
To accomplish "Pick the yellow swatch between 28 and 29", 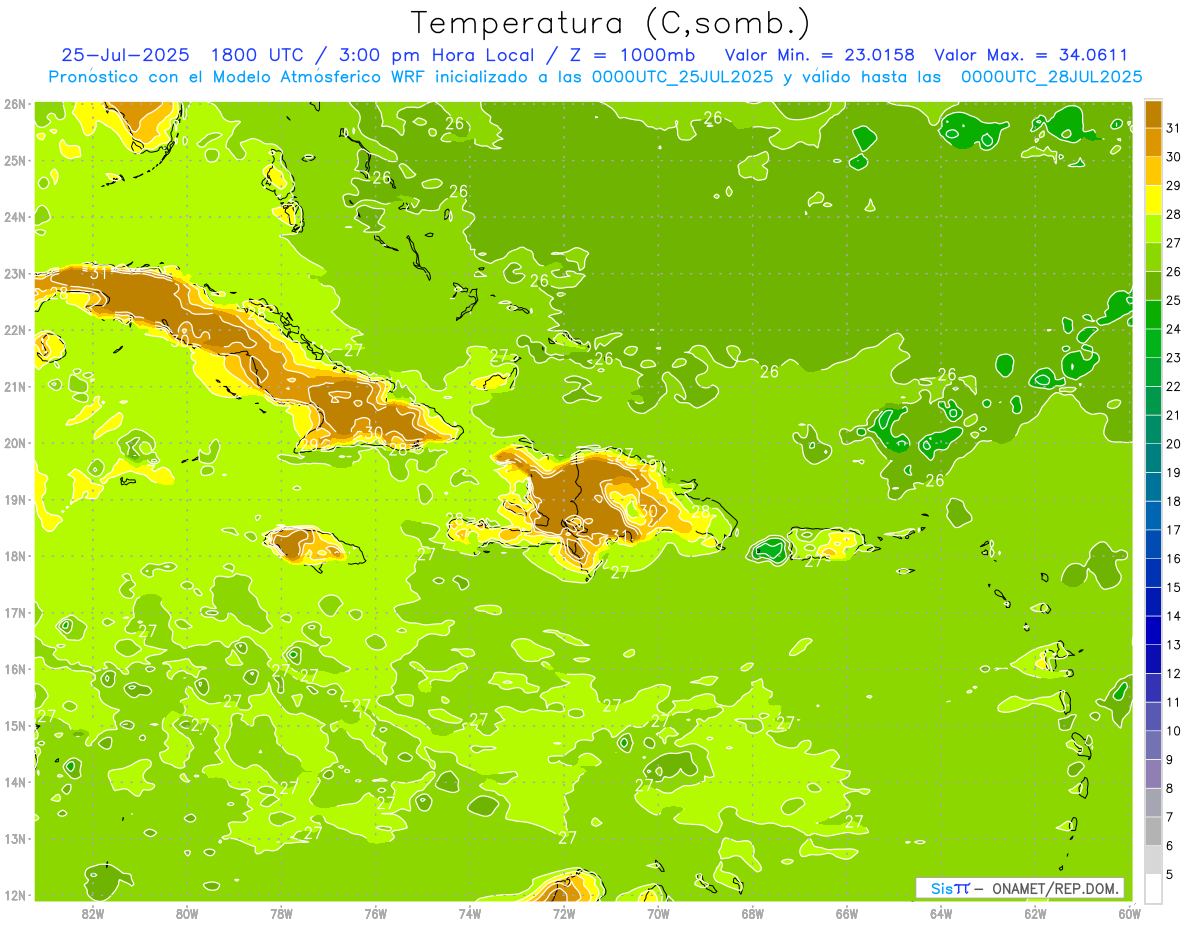I will tap(1153, 200).
